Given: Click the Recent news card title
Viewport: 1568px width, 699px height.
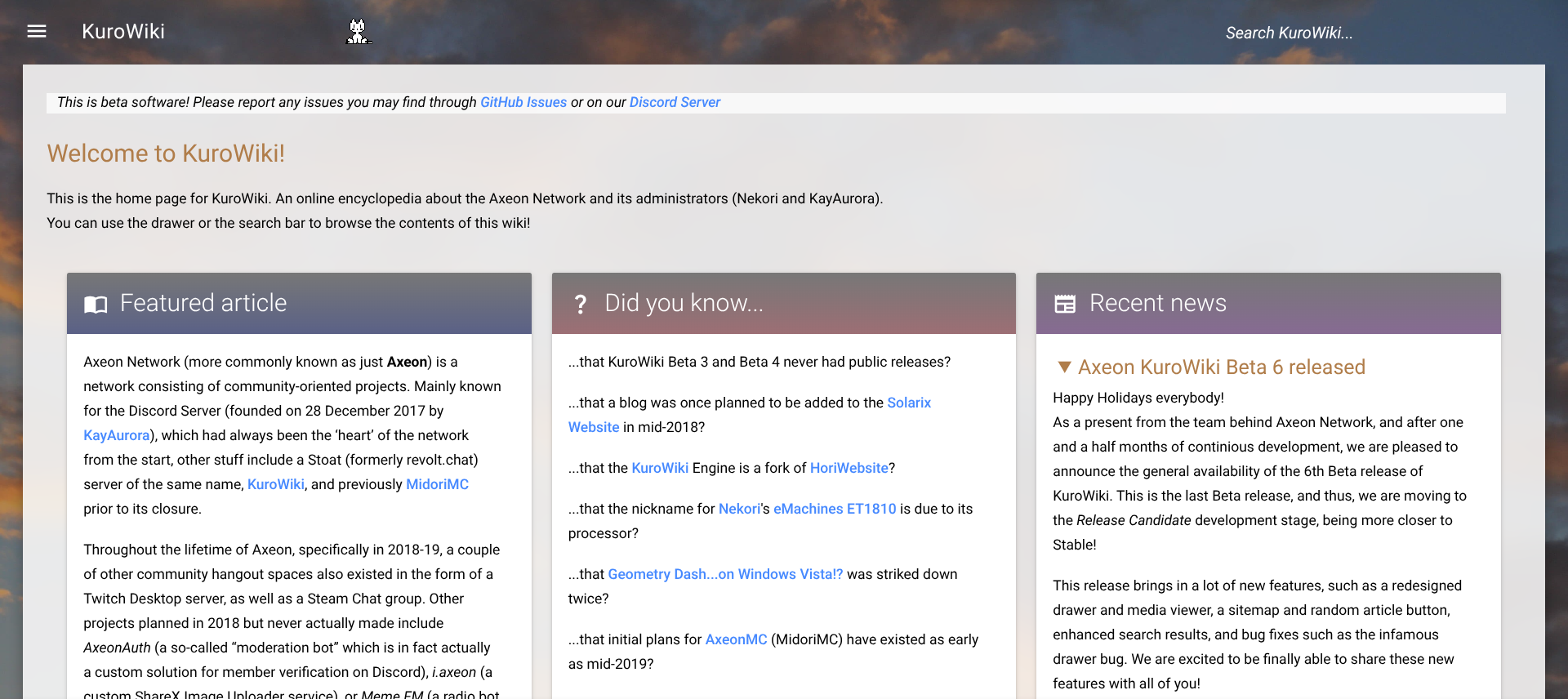Looking at the screenshot, I should pyautogui.click(x=1158, y=303).
